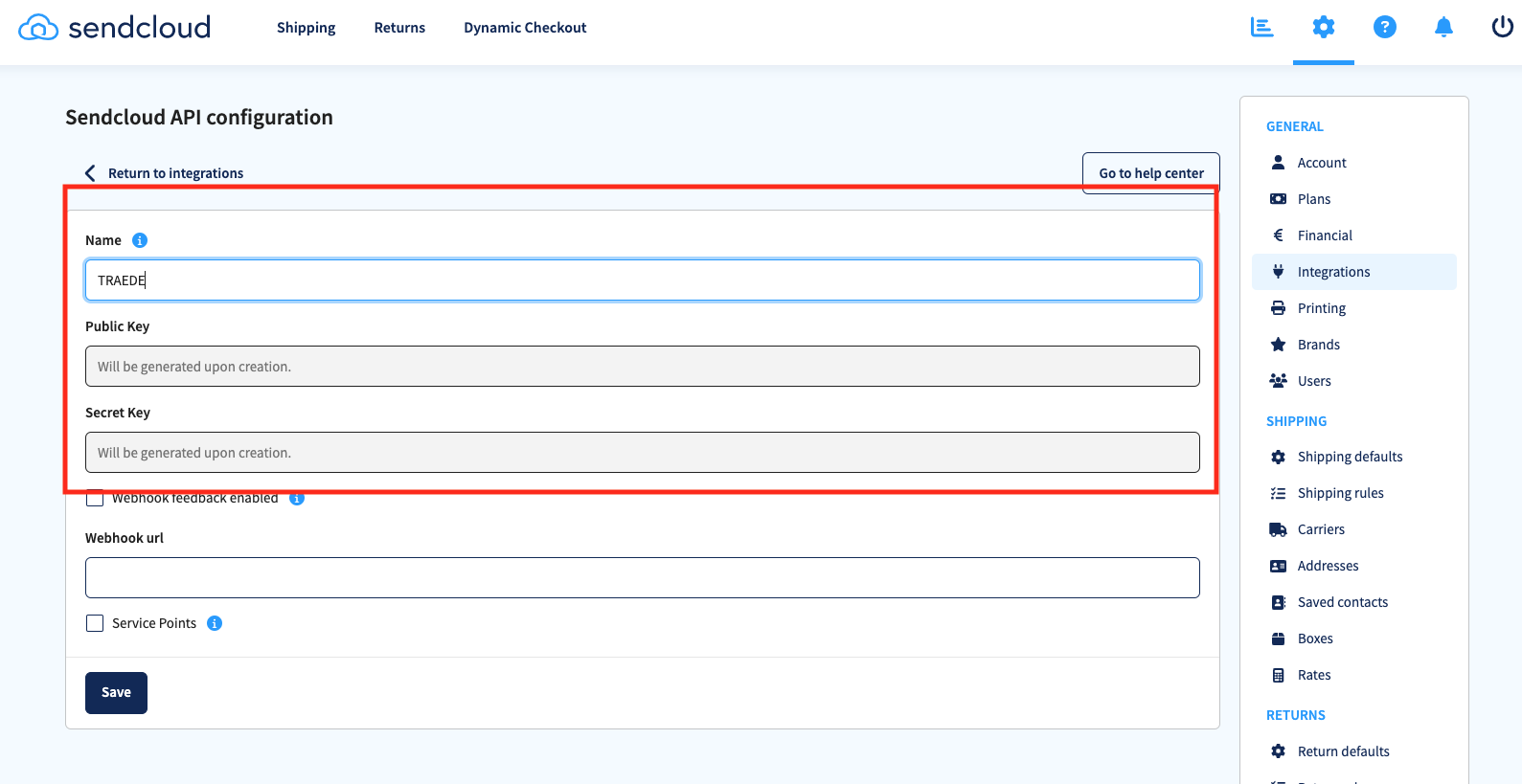Open Brands settings
Screen dimensions: 1522x784
click(1319, 345)
